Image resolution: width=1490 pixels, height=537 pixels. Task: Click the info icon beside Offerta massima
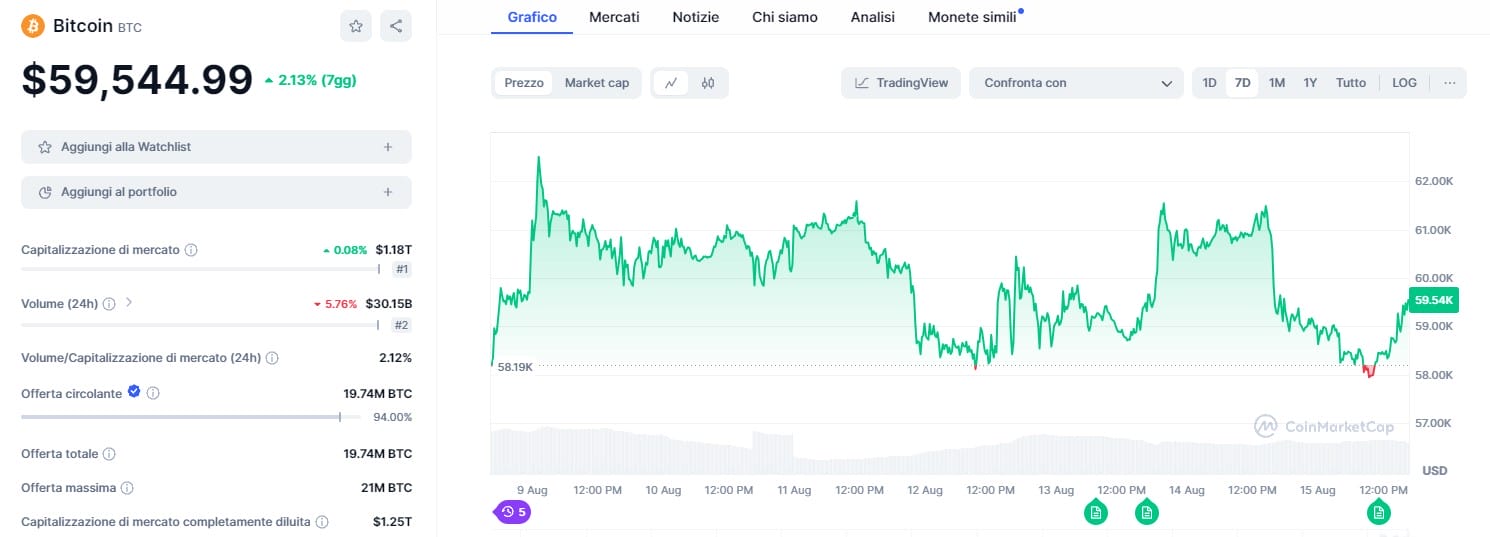point(127,488)
